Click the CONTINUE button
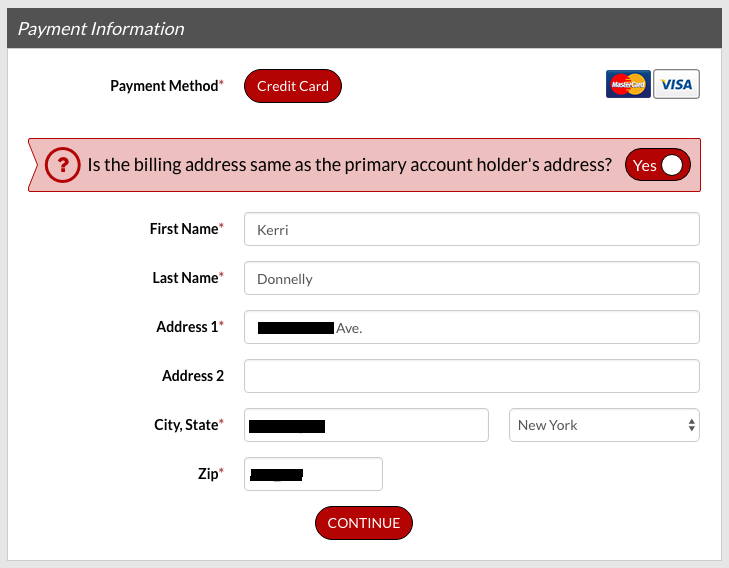 [364, 523]
